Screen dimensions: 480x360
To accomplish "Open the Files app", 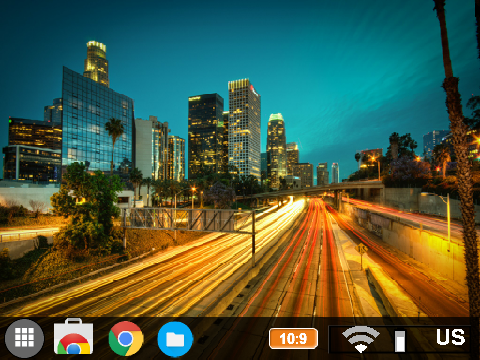I will (x=175, y=339).
